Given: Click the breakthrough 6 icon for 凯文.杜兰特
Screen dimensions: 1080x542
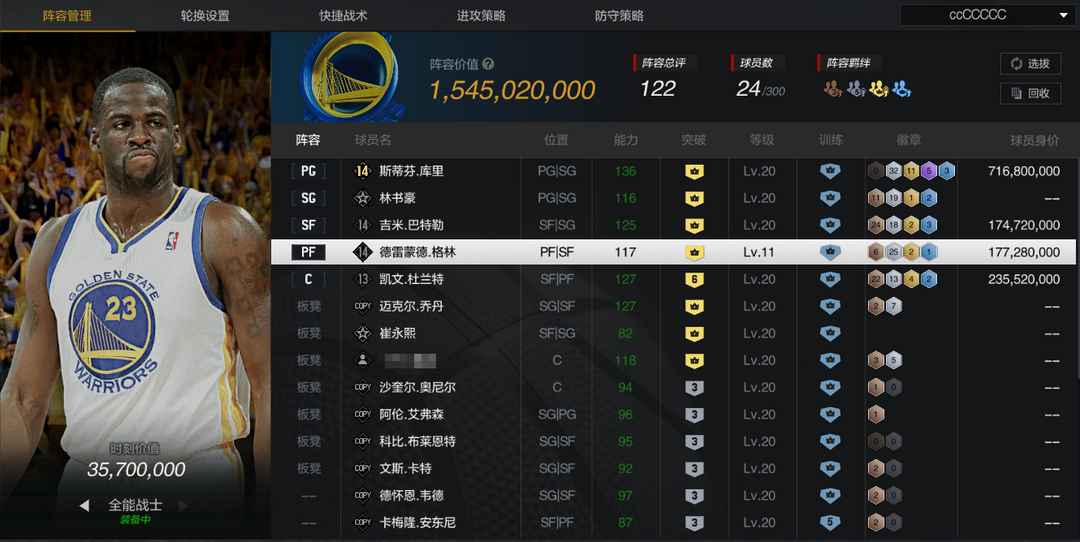Looking at the screenshot, I should (x=694, y=280).
